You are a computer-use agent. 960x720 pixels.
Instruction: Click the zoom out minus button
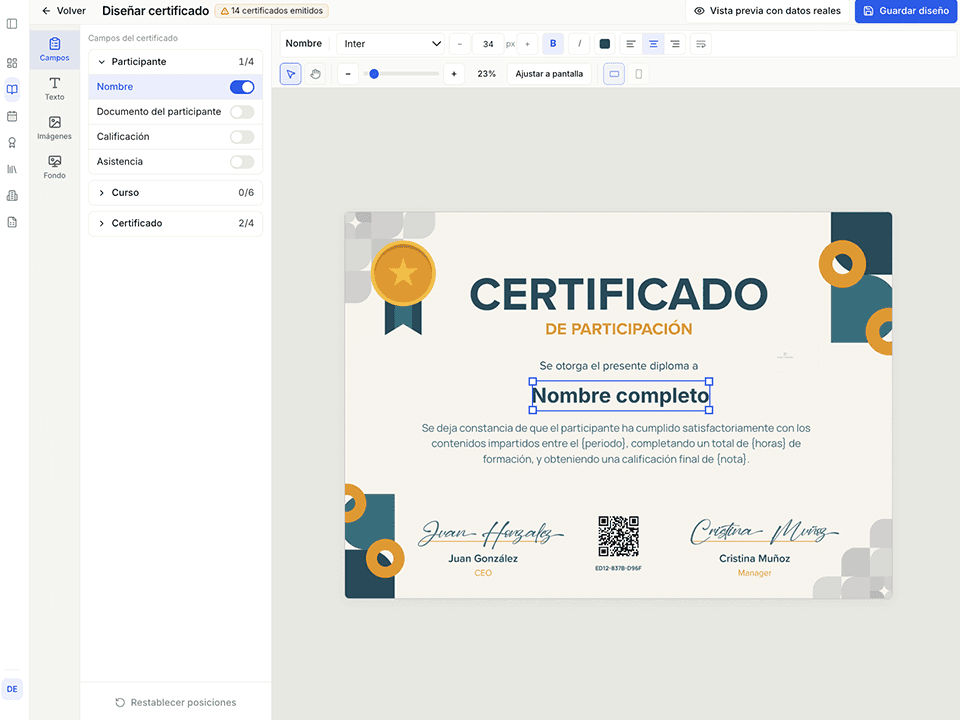(x=348, y=74)
